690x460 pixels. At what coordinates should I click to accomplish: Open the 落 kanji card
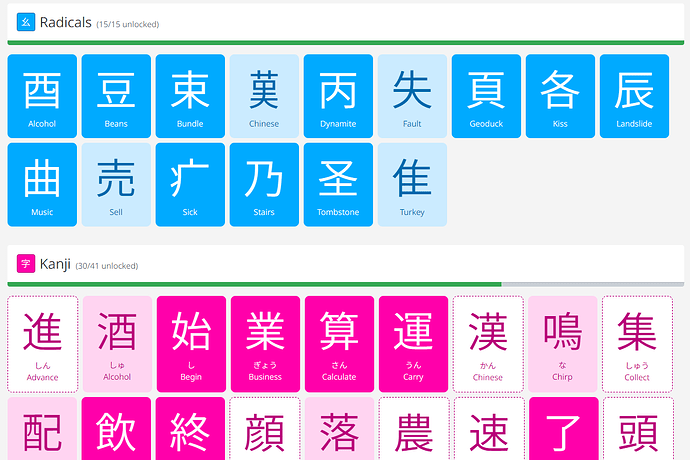(339, 428)
